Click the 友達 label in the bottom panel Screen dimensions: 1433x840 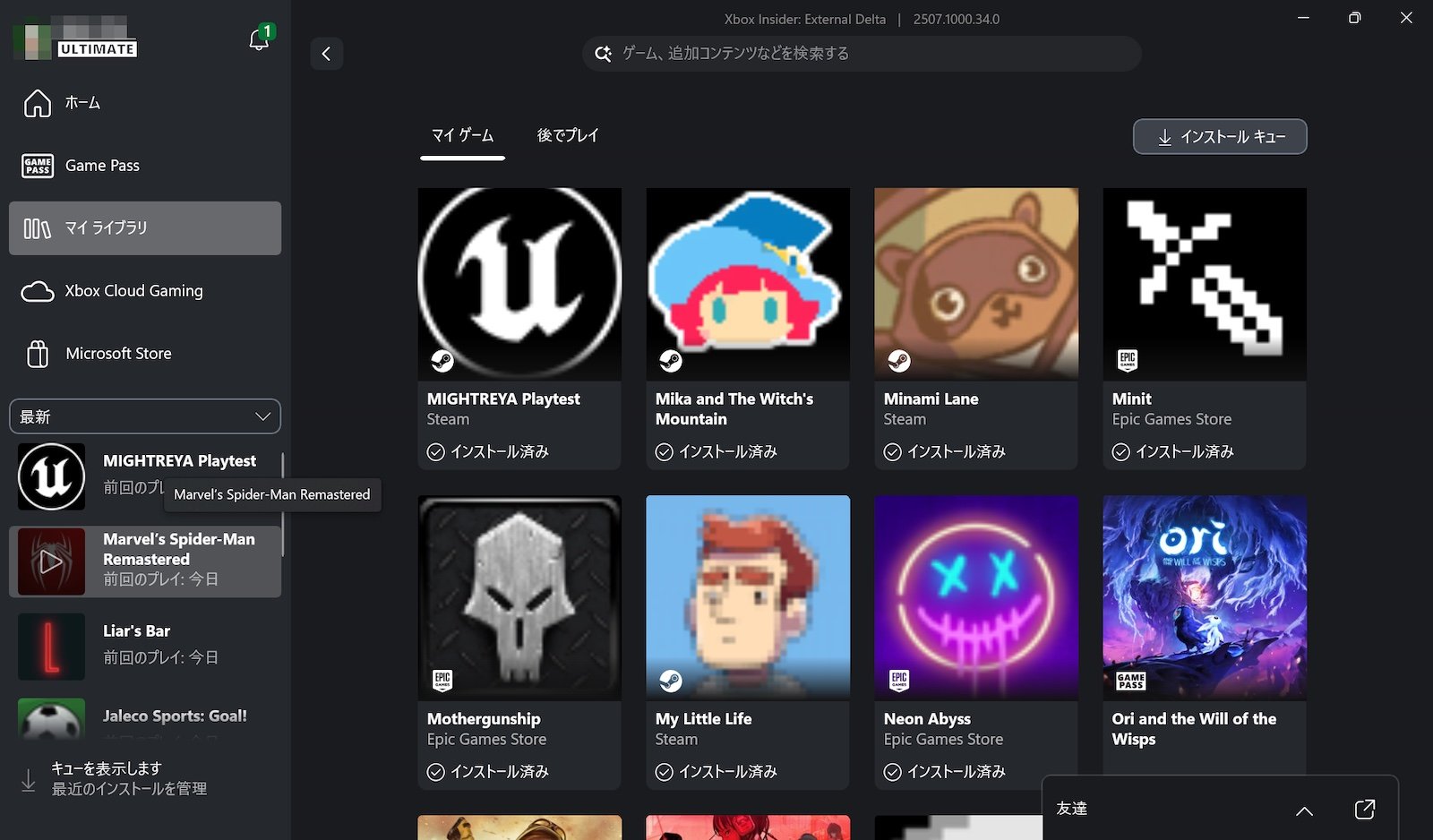point(1071,809)
